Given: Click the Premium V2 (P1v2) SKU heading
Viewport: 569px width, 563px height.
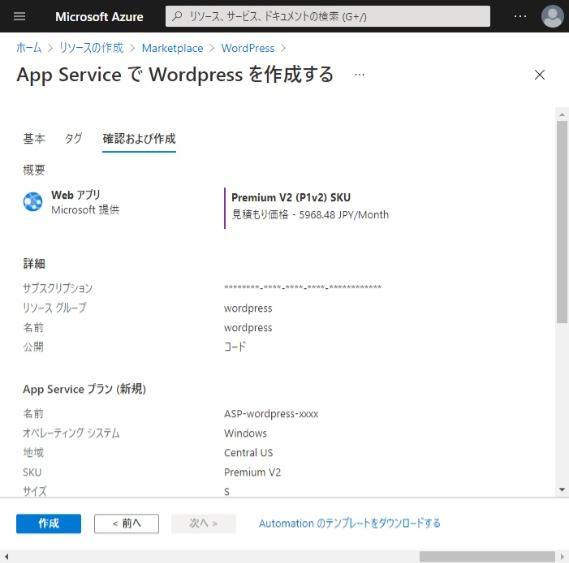Looking at the screenshot, I should 291,197.
